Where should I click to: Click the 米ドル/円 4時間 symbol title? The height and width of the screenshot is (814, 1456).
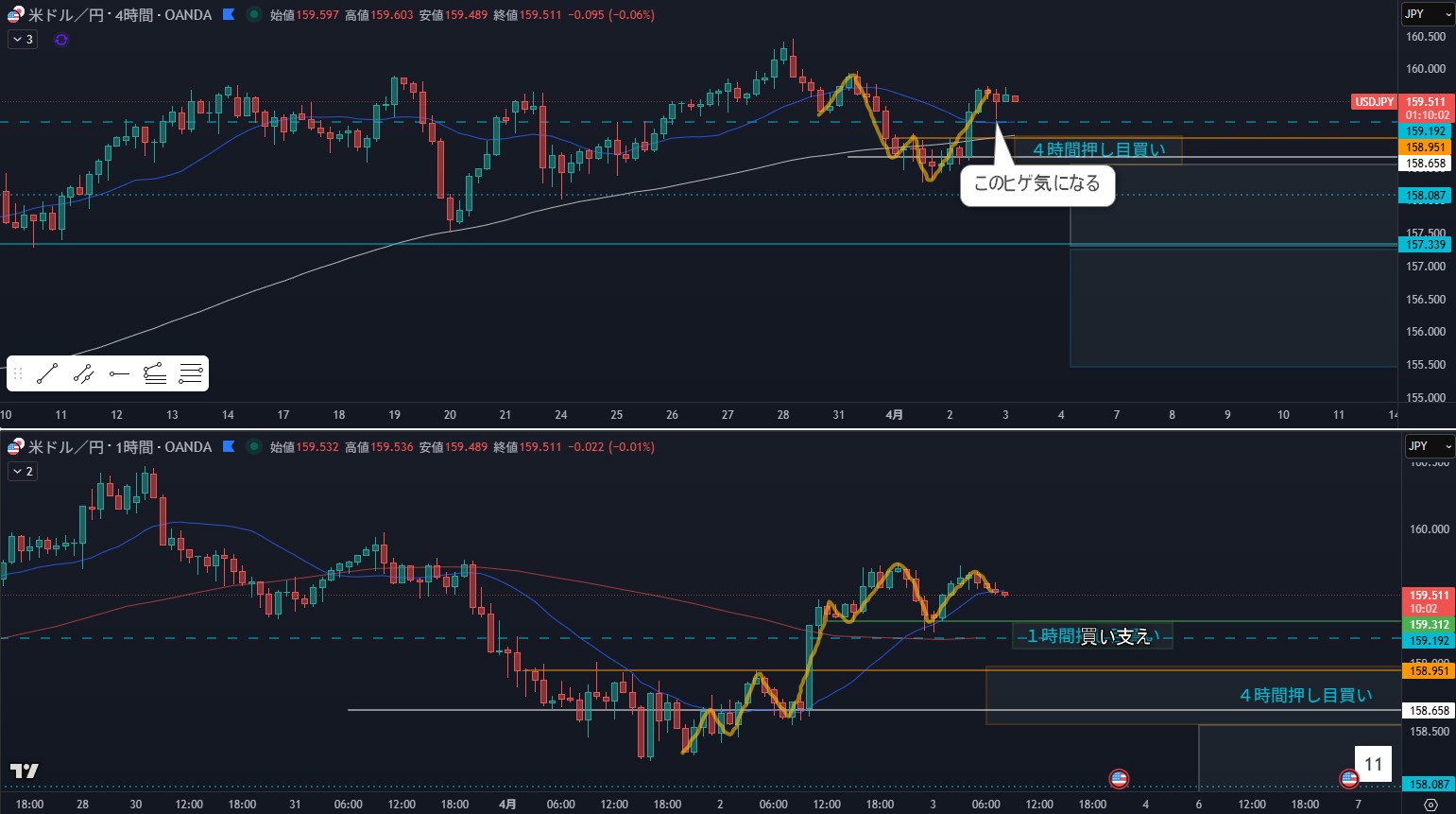pyautogui.click(x=119, y=15)
